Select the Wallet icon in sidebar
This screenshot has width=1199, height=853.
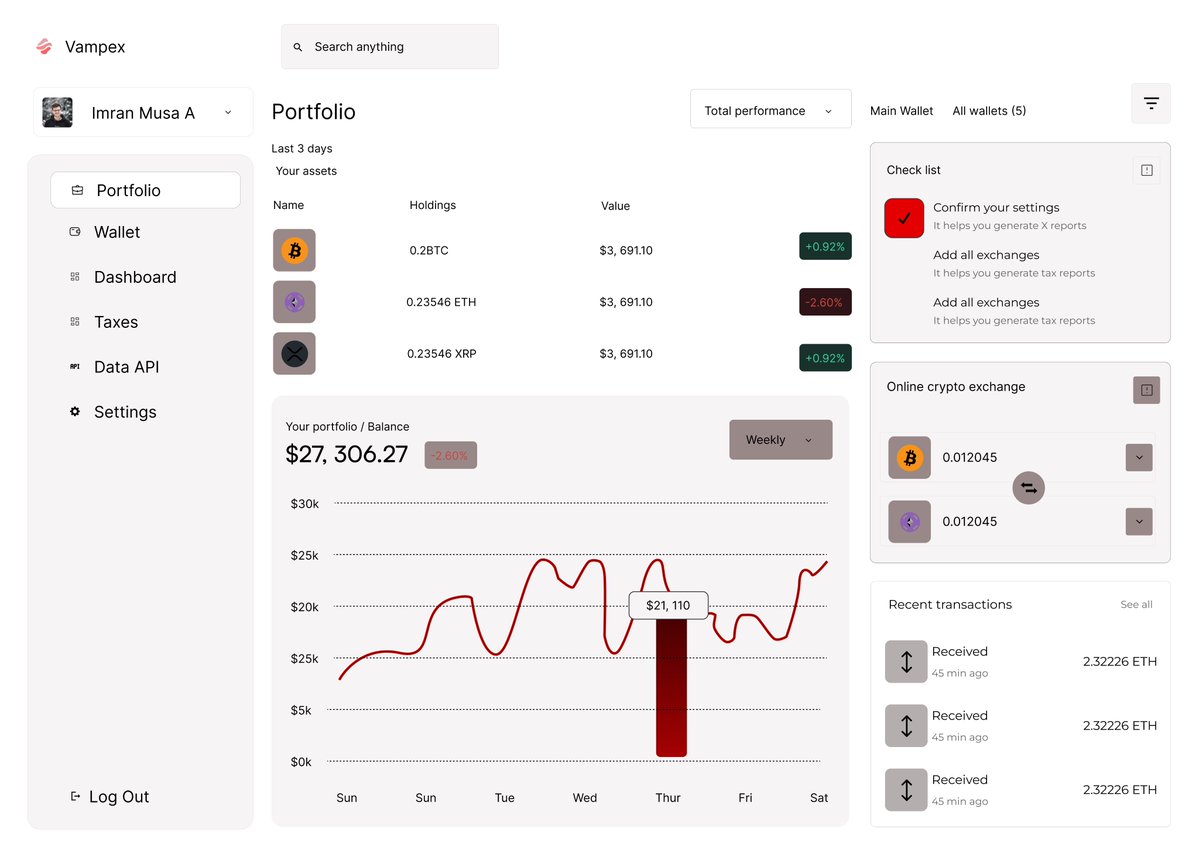(x=75, y=231)
